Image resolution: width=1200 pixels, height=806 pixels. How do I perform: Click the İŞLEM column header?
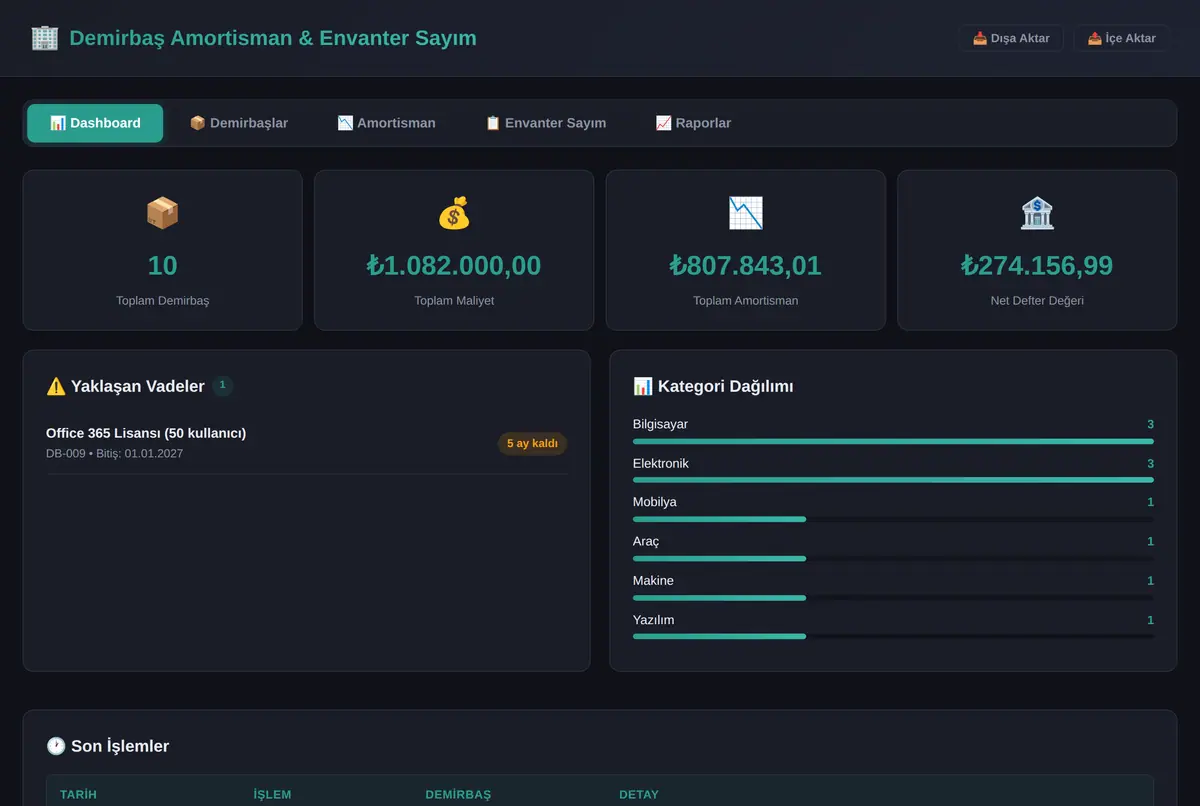click(x=273, y=795)
